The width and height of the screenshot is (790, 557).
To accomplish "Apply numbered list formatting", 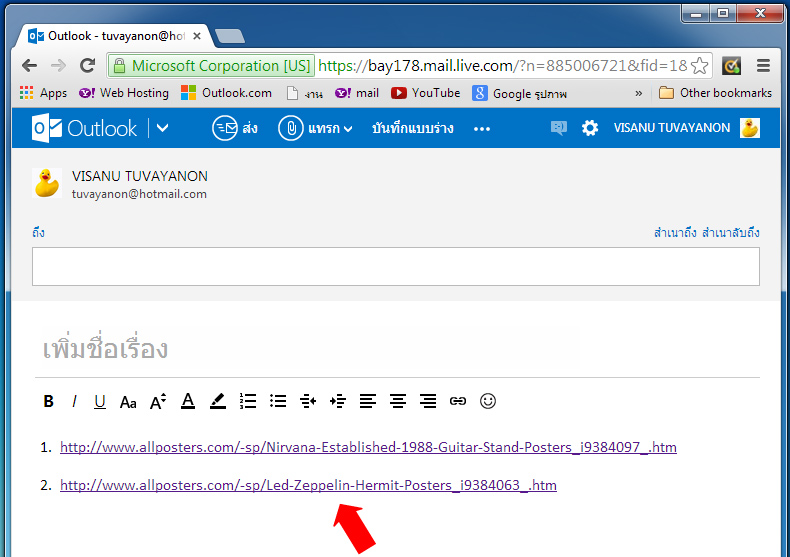I will click(x=248, y=401).
